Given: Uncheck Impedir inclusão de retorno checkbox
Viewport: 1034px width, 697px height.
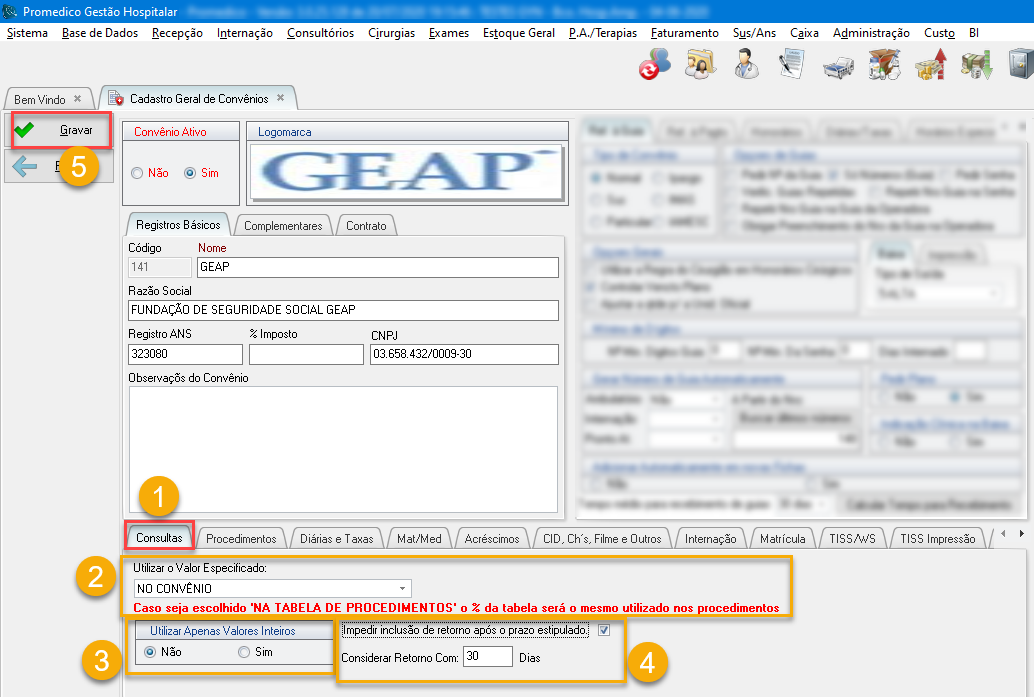Looking at the screenshot, I should (x=603, y=630).
